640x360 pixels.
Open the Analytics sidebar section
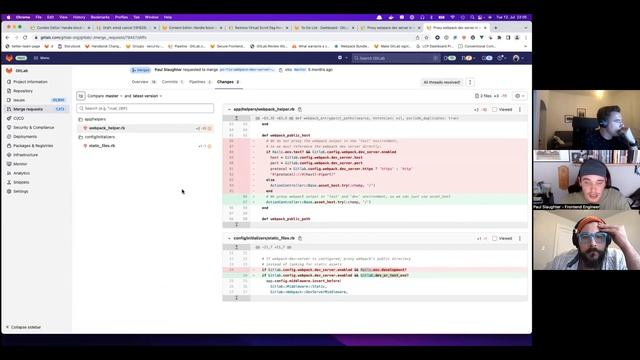pos(21,173)
